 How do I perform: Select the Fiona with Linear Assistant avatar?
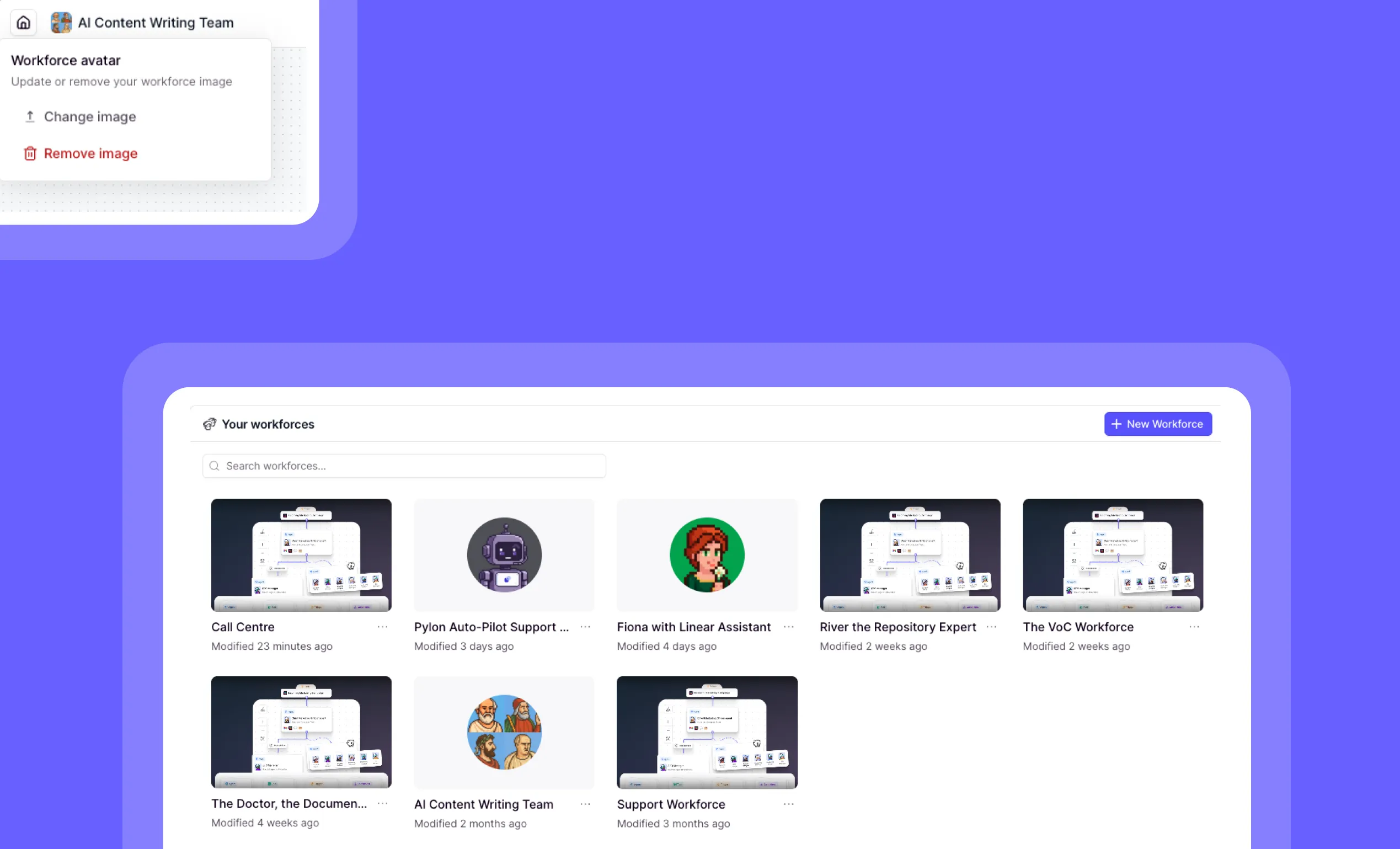(707, 554)
